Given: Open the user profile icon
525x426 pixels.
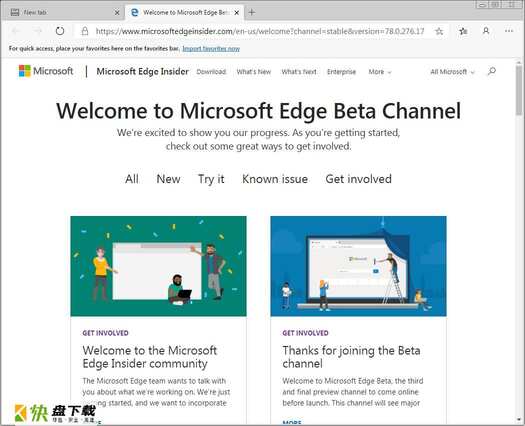Looking at the screenshot, I should coord(486,31).
